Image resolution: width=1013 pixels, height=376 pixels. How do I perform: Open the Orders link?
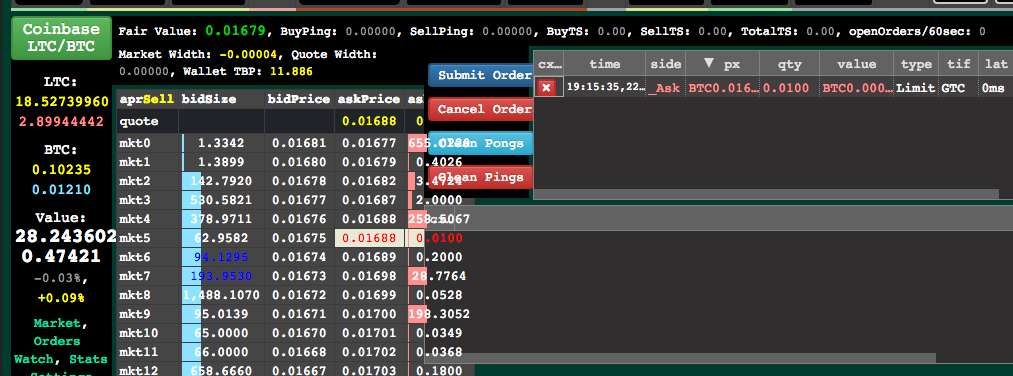point(57,340)
